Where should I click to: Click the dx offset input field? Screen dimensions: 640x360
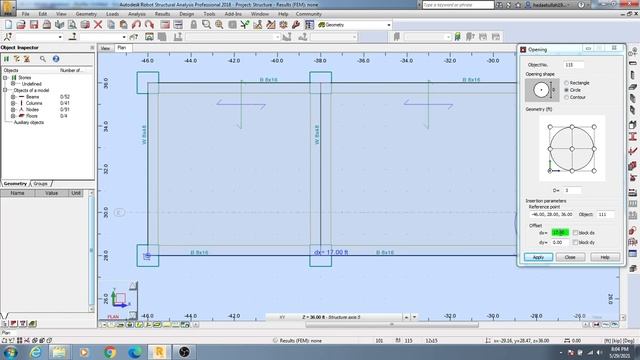[560, 233]
